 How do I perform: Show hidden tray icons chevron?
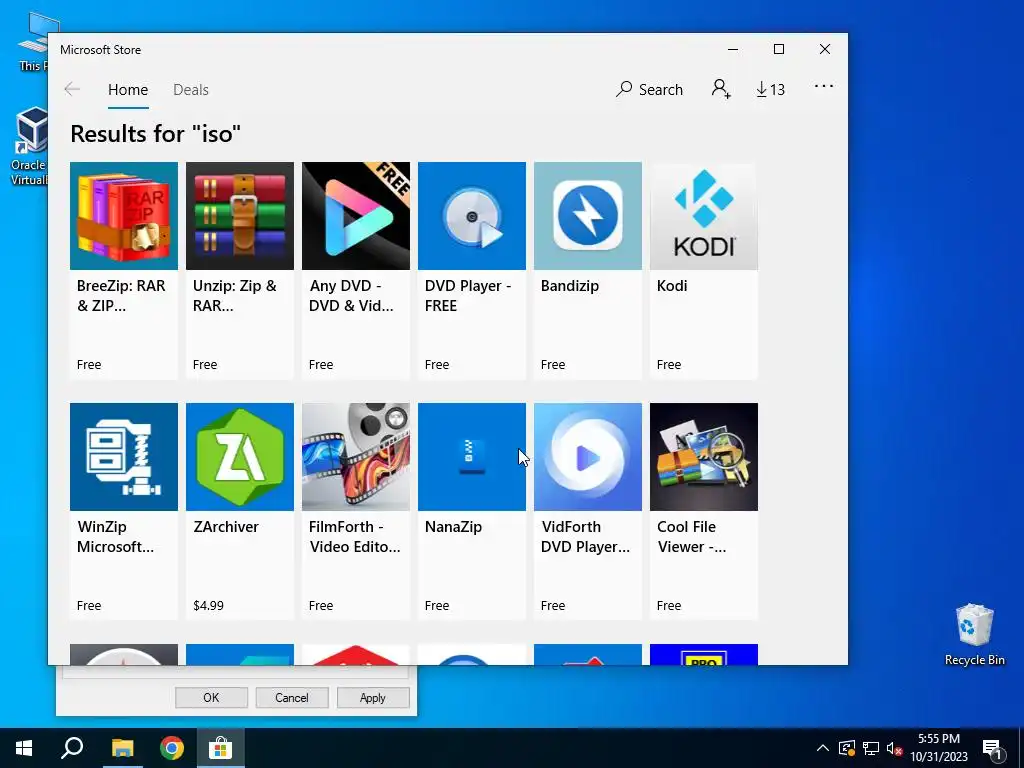(x=823, y=748)
